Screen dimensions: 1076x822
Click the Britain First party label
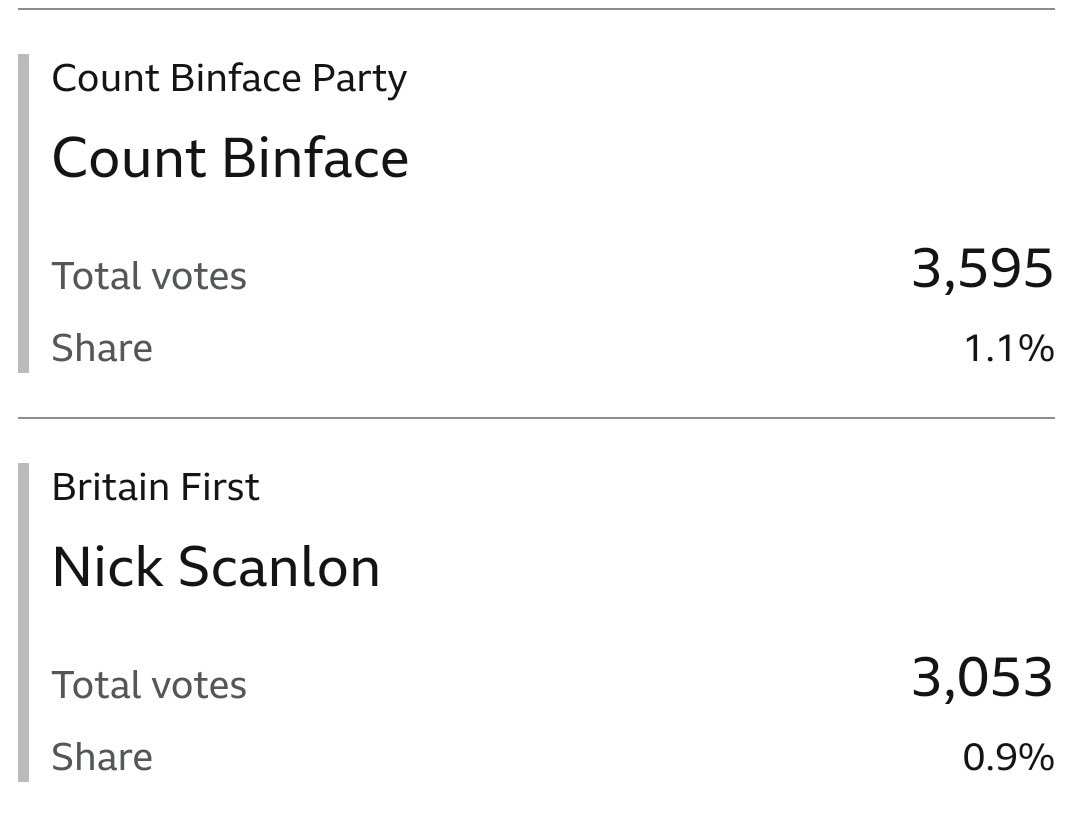[156, 487]
